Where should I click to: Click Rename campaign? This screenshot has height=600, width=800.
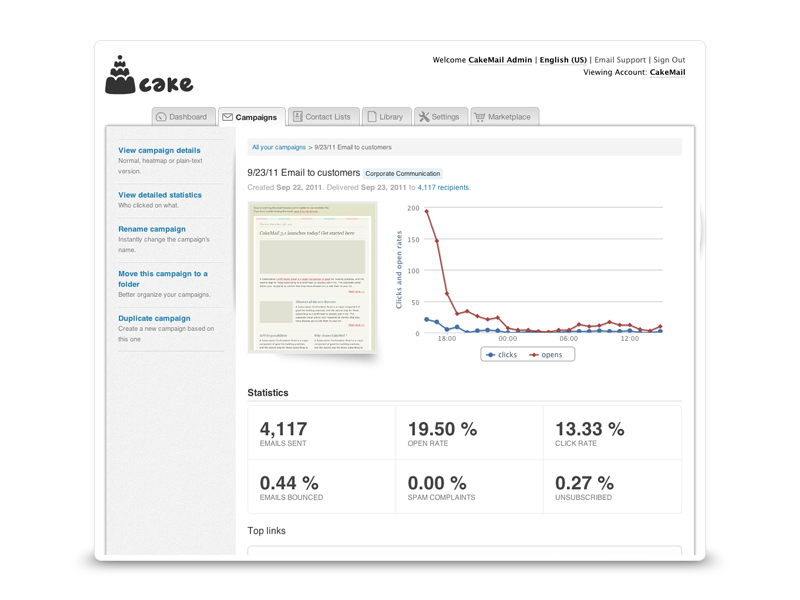tap(152, 229)
